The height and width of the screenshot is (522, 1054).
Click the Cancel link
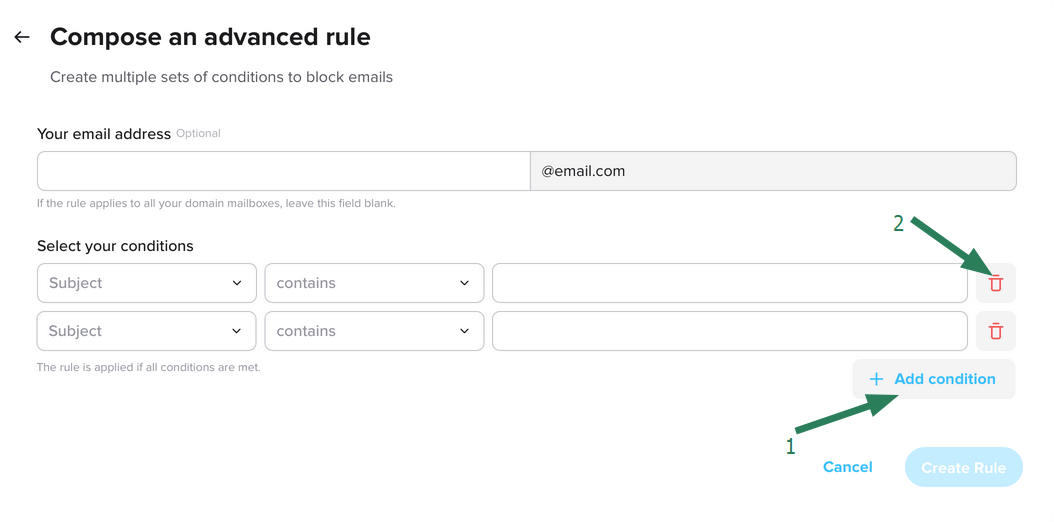848,467
